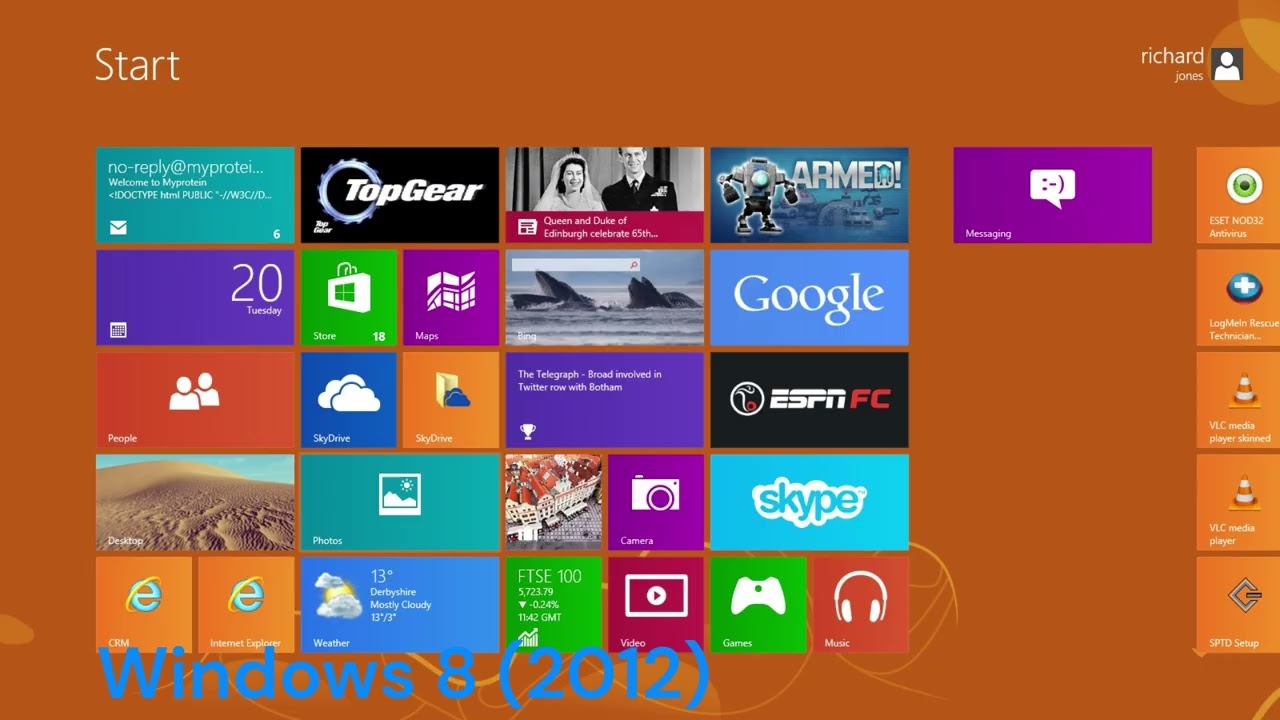The width and height of the screenshot is (1280, 720).
Task: Open the SPTD Setup tile
Action: [1238, 605]
